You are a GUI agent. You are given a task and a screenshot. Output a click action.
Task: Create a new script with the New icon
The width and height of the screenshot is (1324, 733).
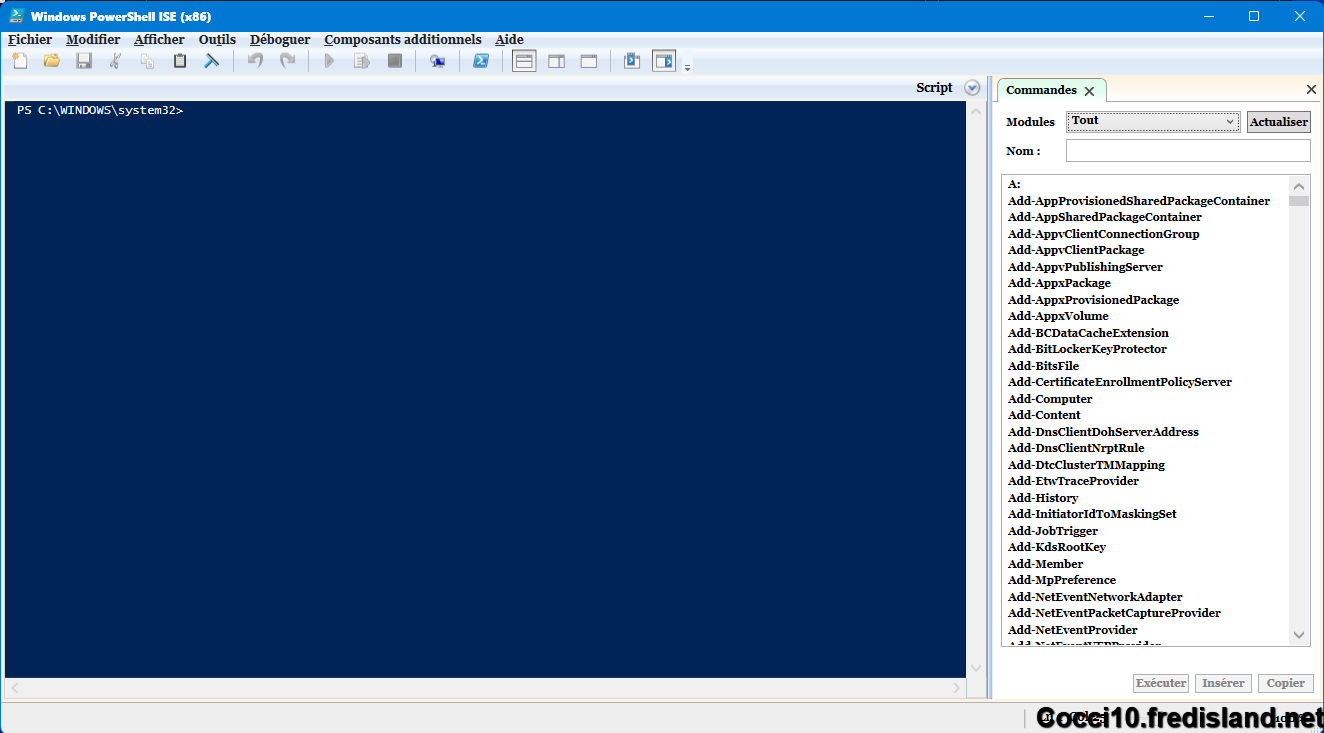[20, 61]
